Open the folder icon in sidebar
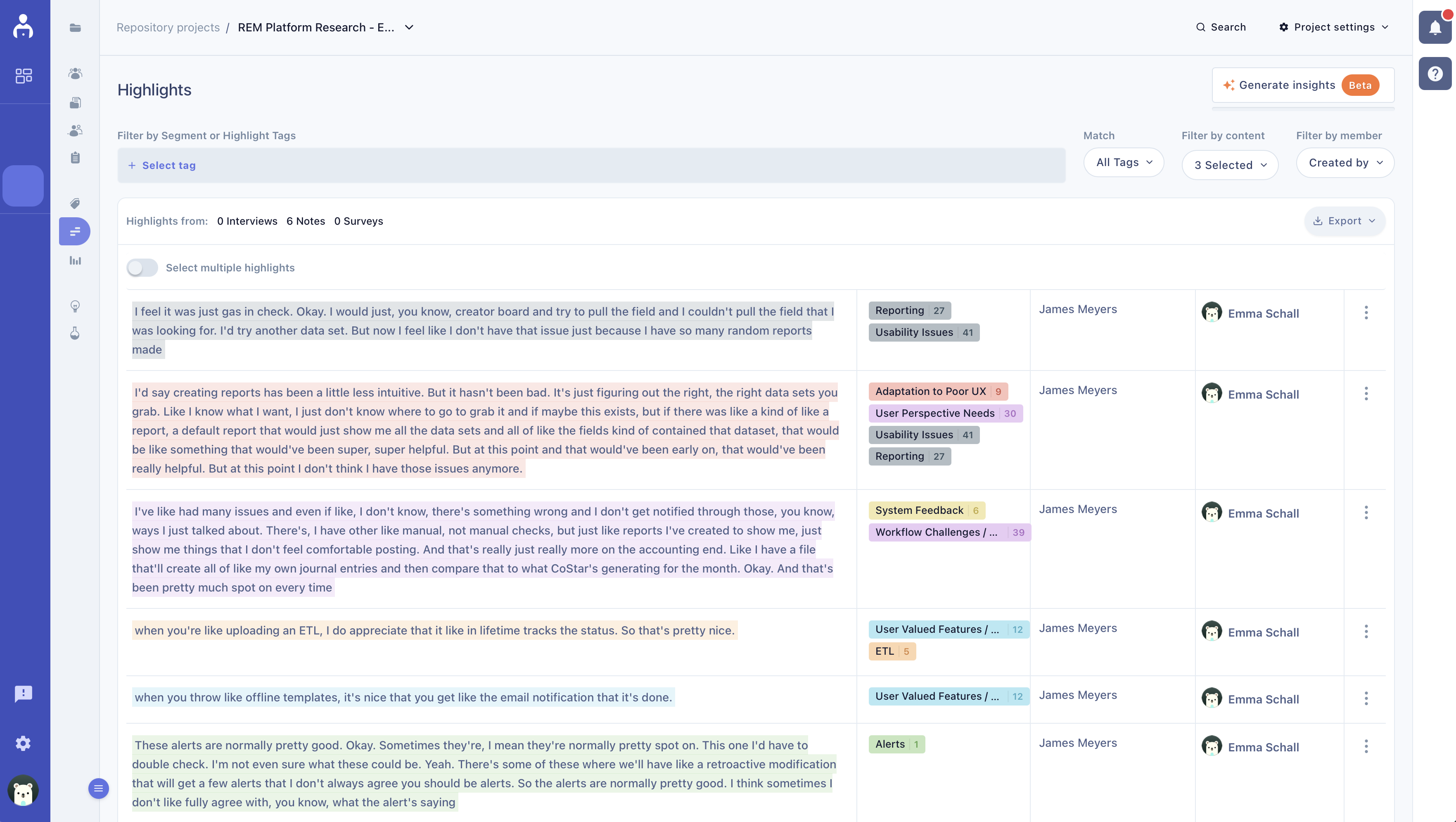Viewport: 1456px width, 822px height. coord(75,28)
